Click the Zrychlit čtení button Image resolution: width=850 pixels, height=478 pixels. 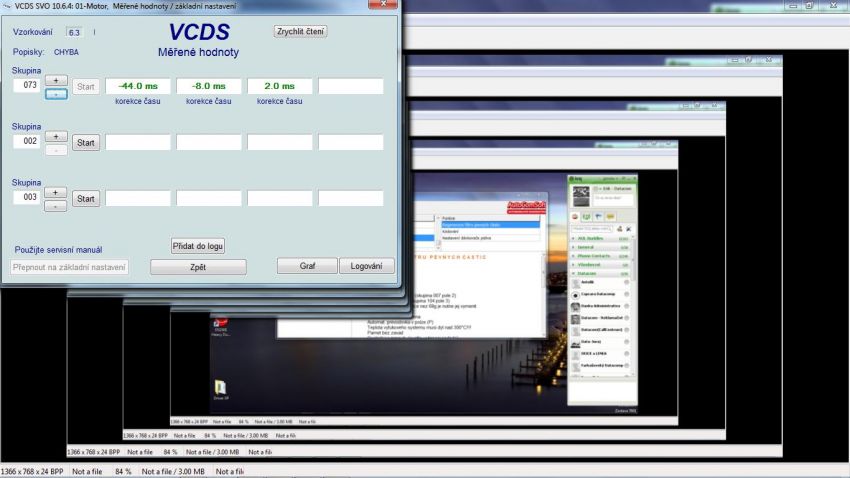(300, 31)
